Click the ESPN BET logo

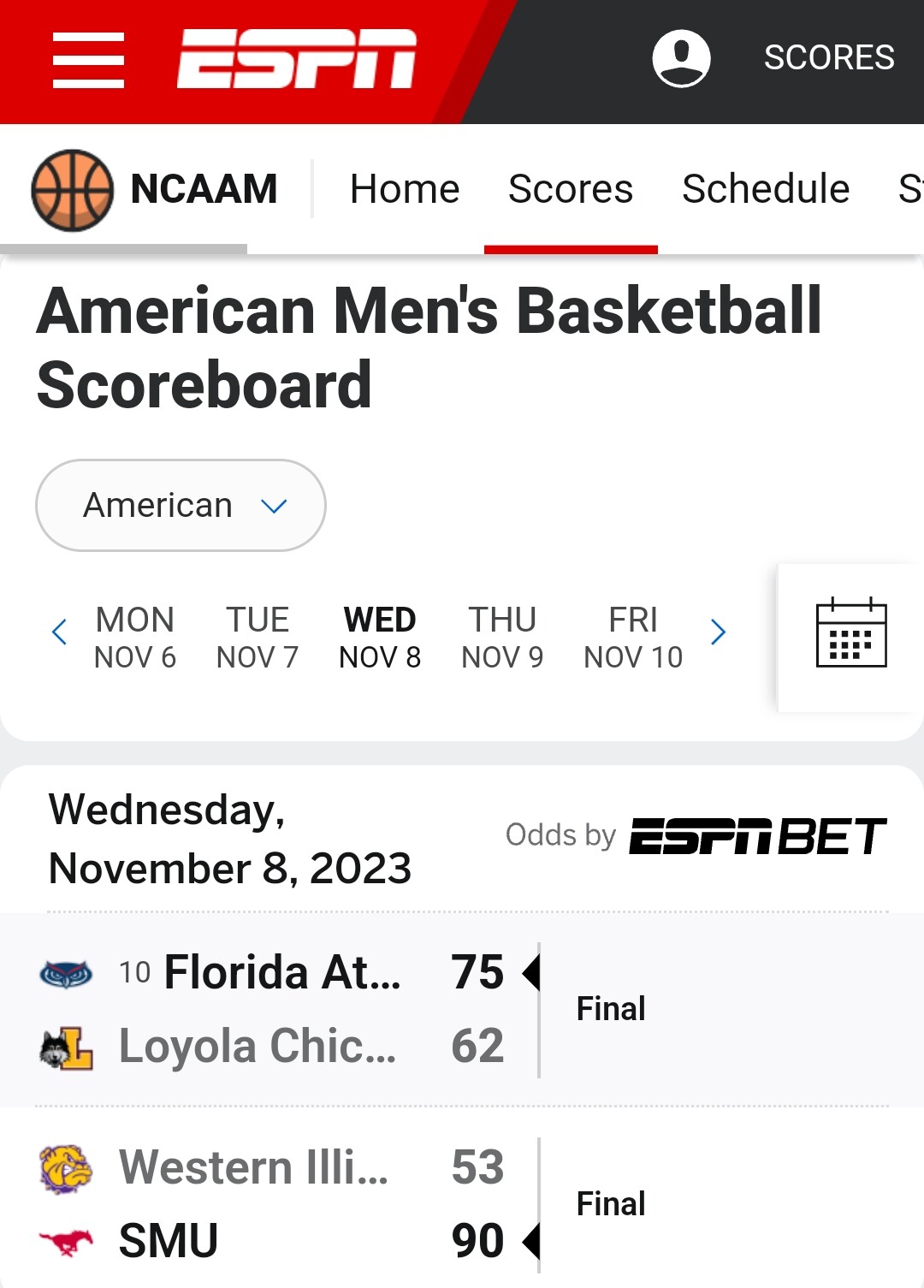click(758, 836)
